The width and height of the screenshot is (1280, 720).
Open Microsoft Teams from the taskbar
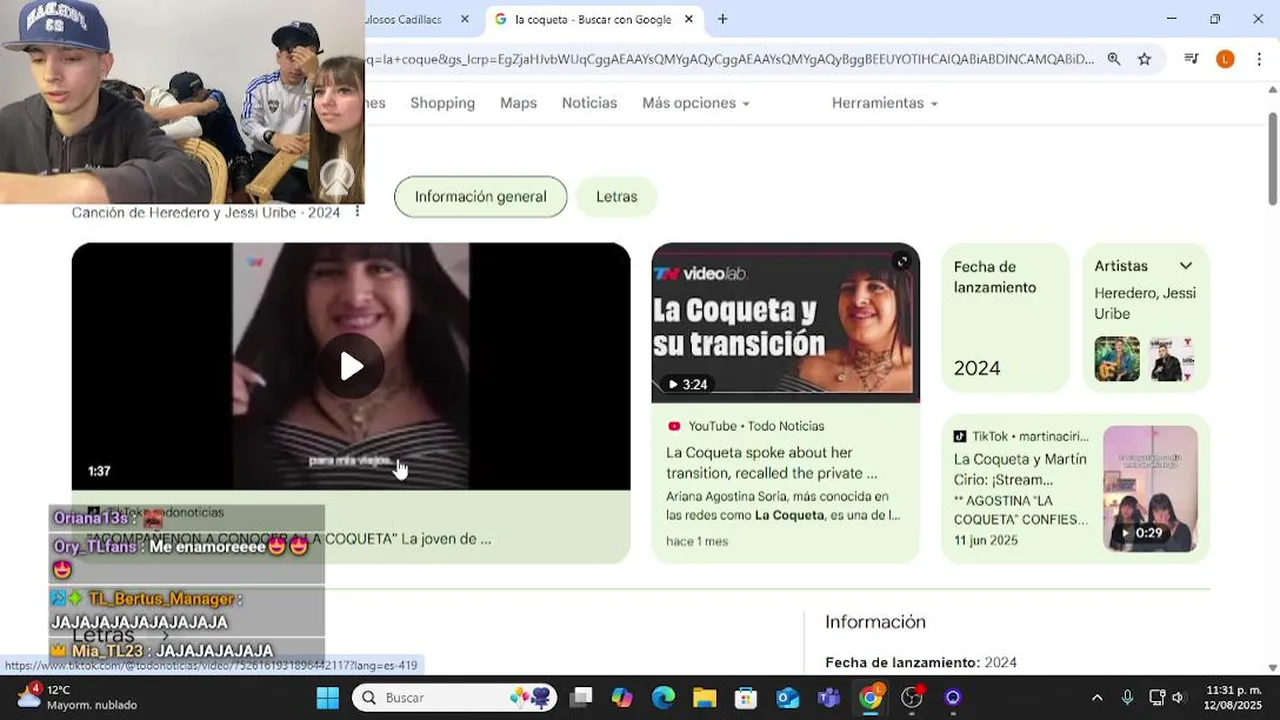pyautogui.click(x=829, y=697)
